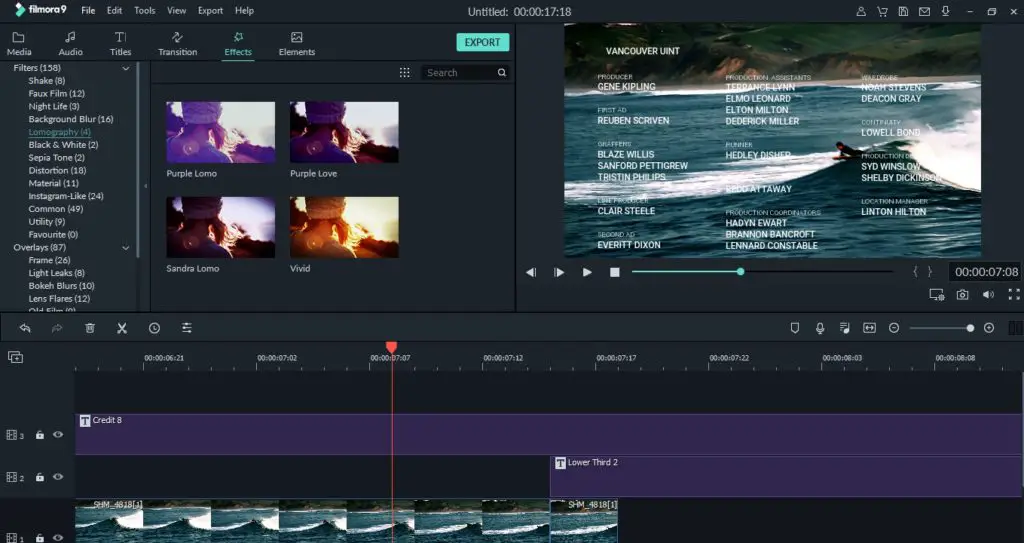
Task: Select Black & White (2) category
Action: pos(63,144)
